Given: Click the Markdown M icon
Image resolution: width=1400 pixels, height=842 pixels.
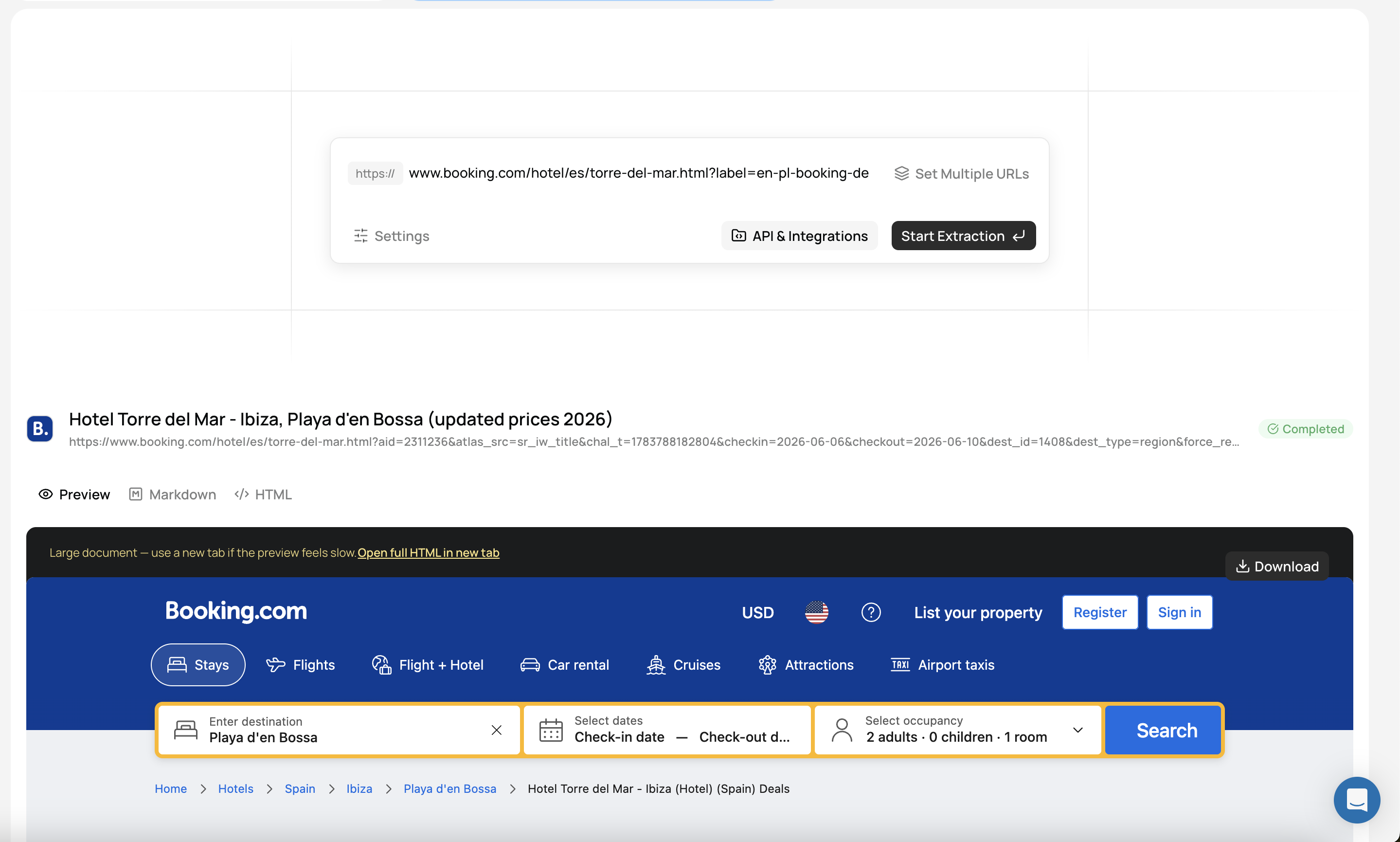Looking at the screenshot, I should point(136,494).
